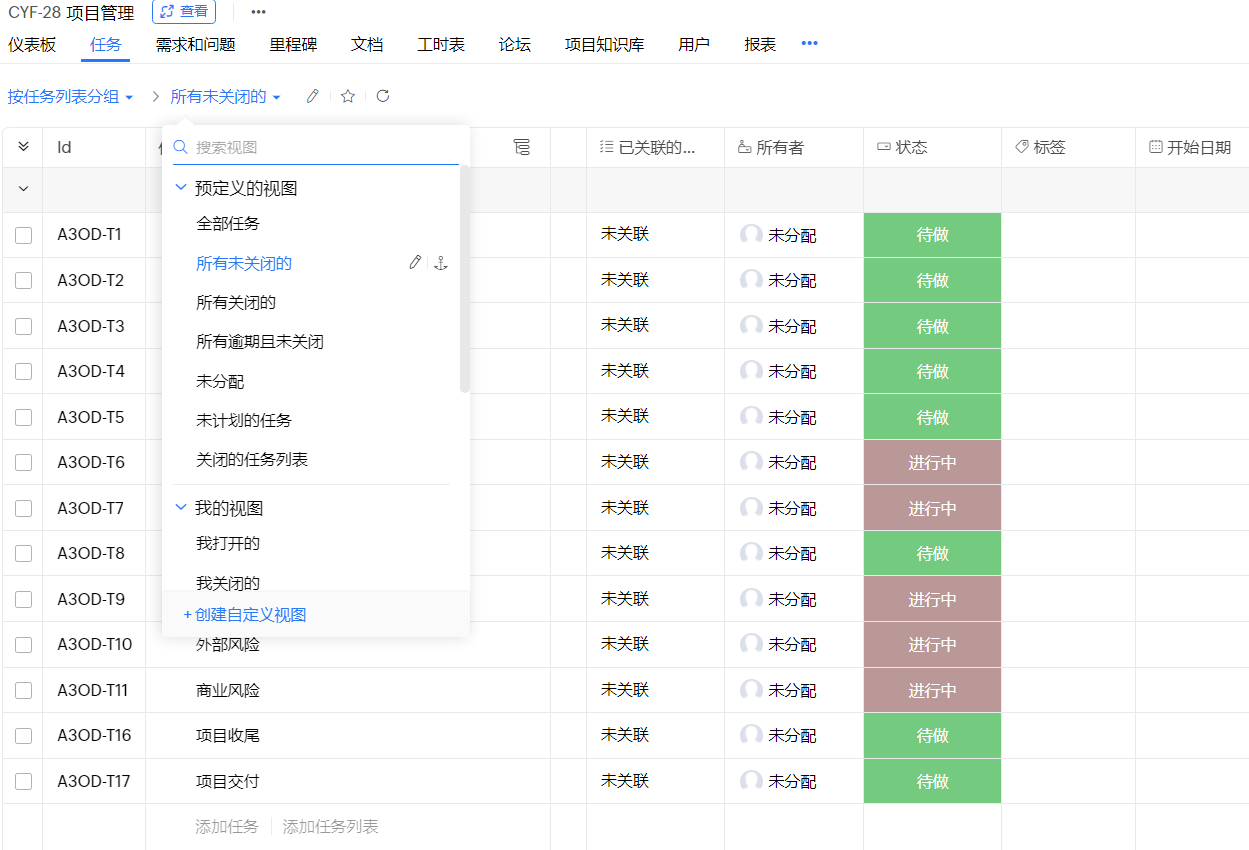
Task: Click the pin icon next to 所有未关闭的
Action: pyautogui.click(x=440, y=262)
